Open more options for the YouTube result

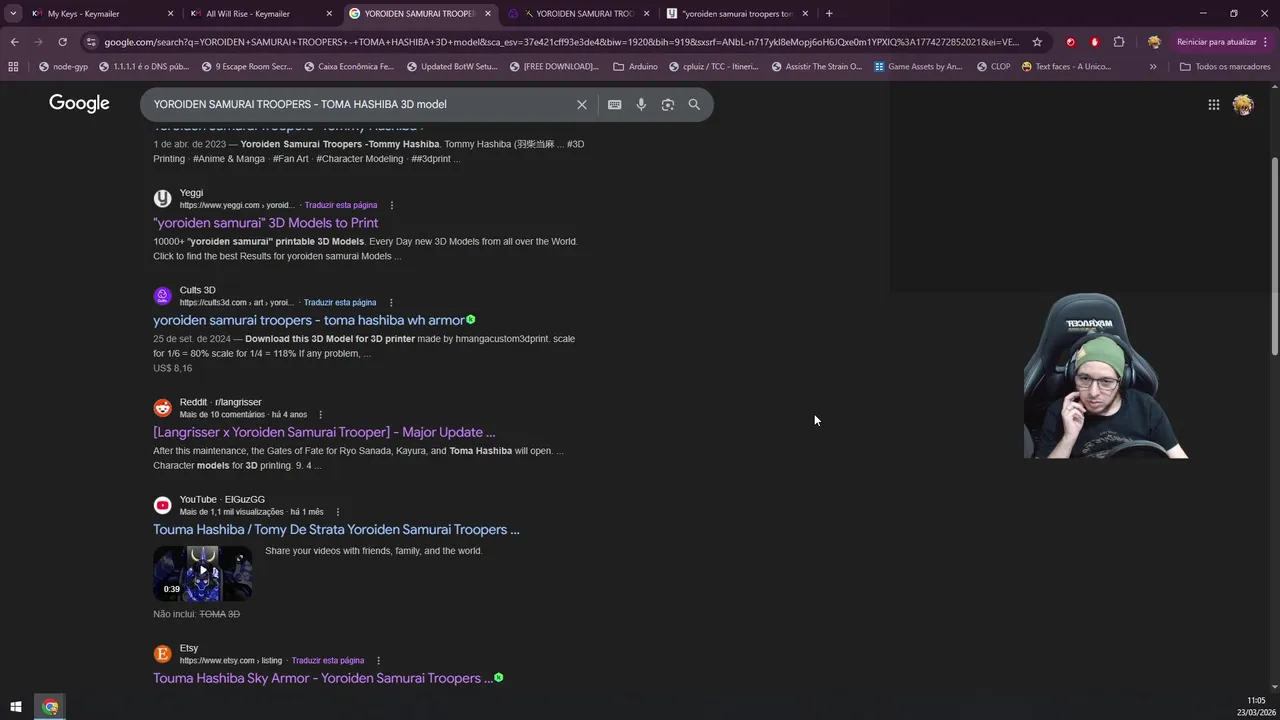coord(338,512)
